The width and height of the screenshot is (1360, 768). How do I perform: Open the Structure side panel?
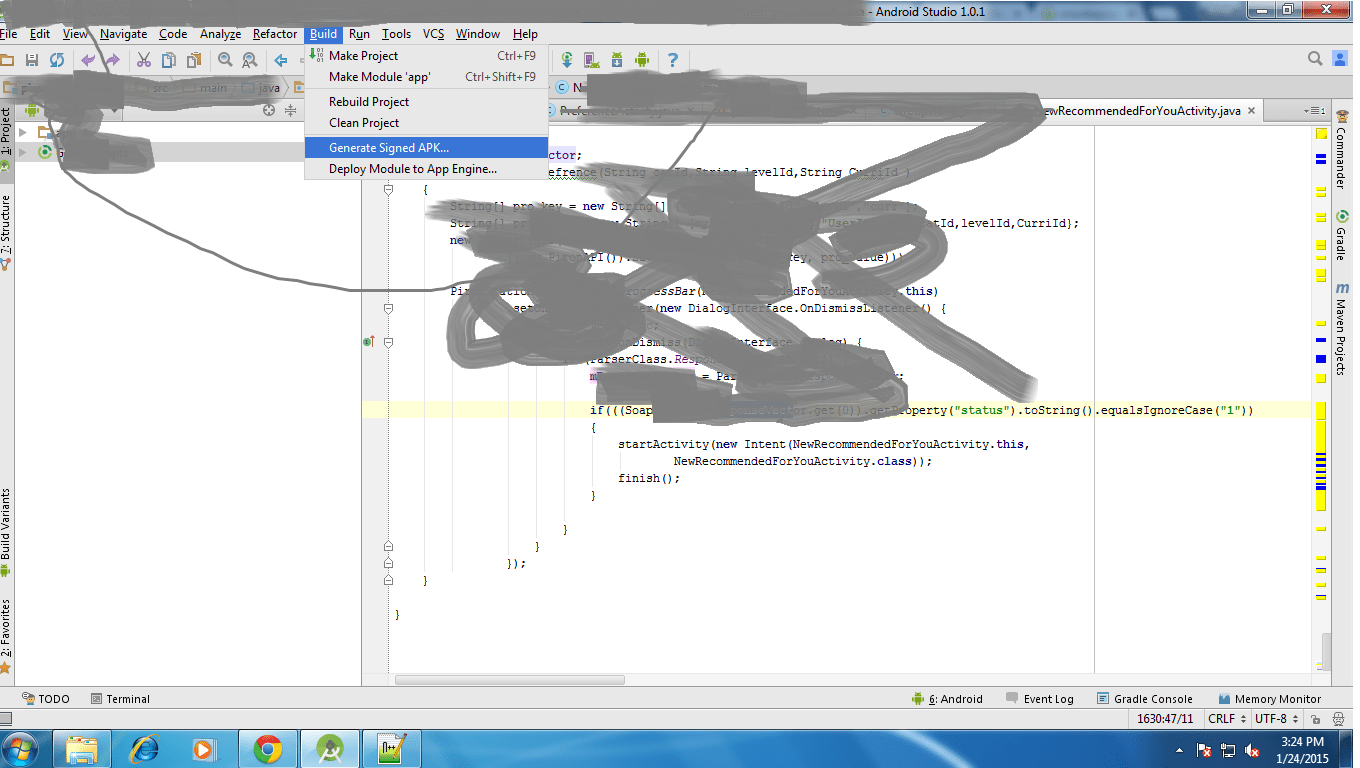(6, 232)
